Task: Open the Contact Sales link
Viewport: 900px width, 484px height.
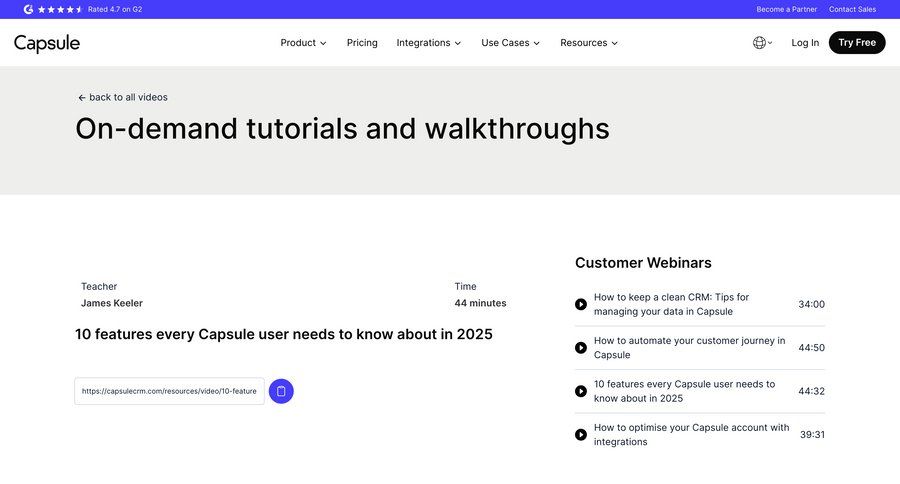Action: pyautogui.click(x=852, y=9)
